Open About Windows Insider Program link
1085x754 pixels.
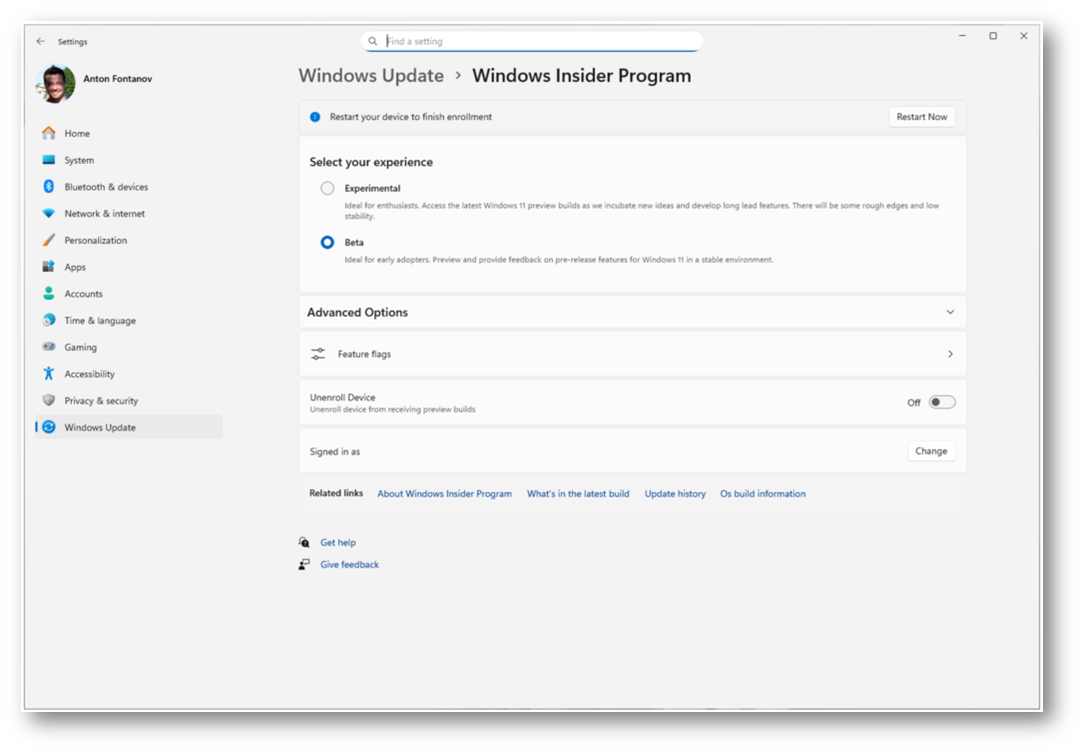(444, 494)
